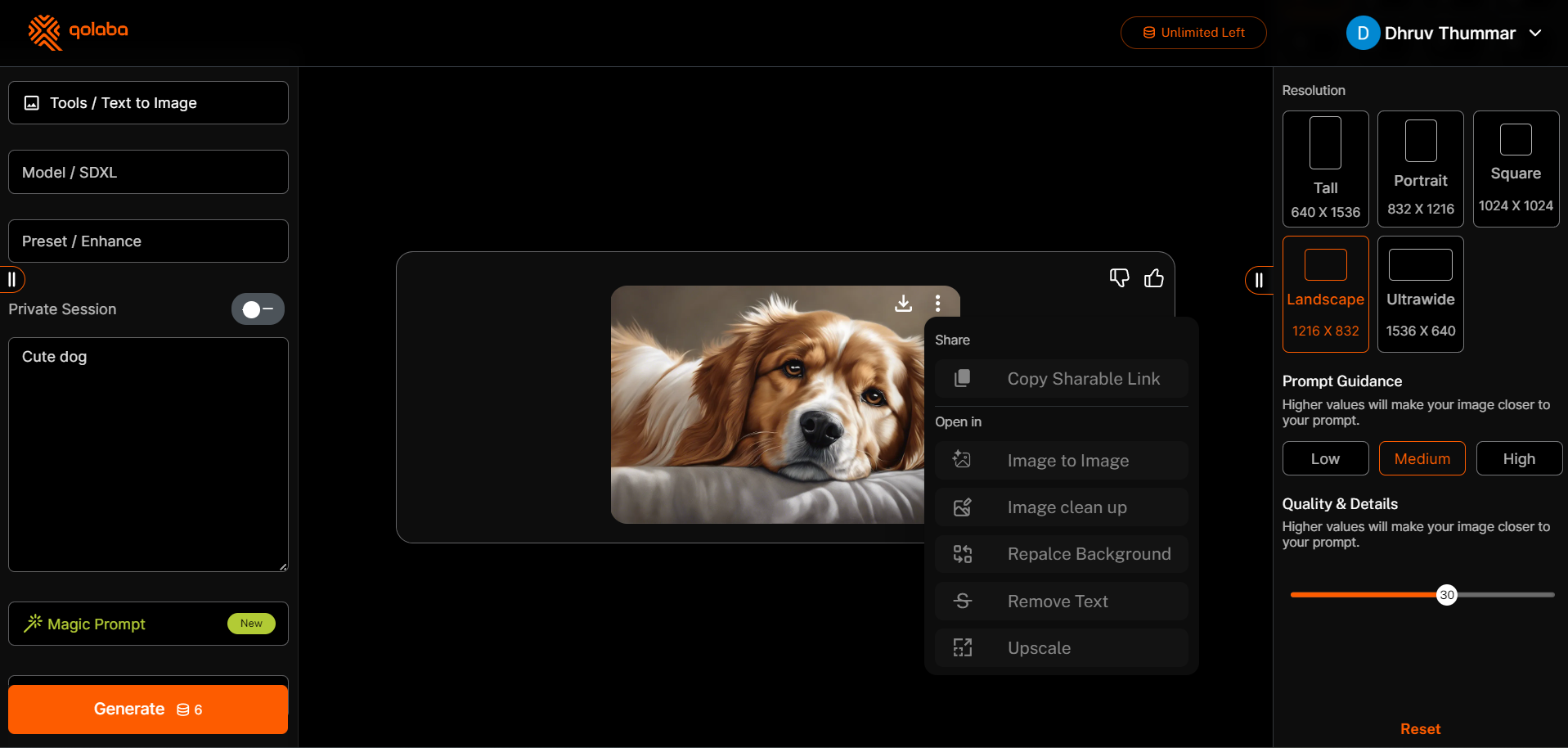Choose Copy Sharable Link from menu

1061,379
